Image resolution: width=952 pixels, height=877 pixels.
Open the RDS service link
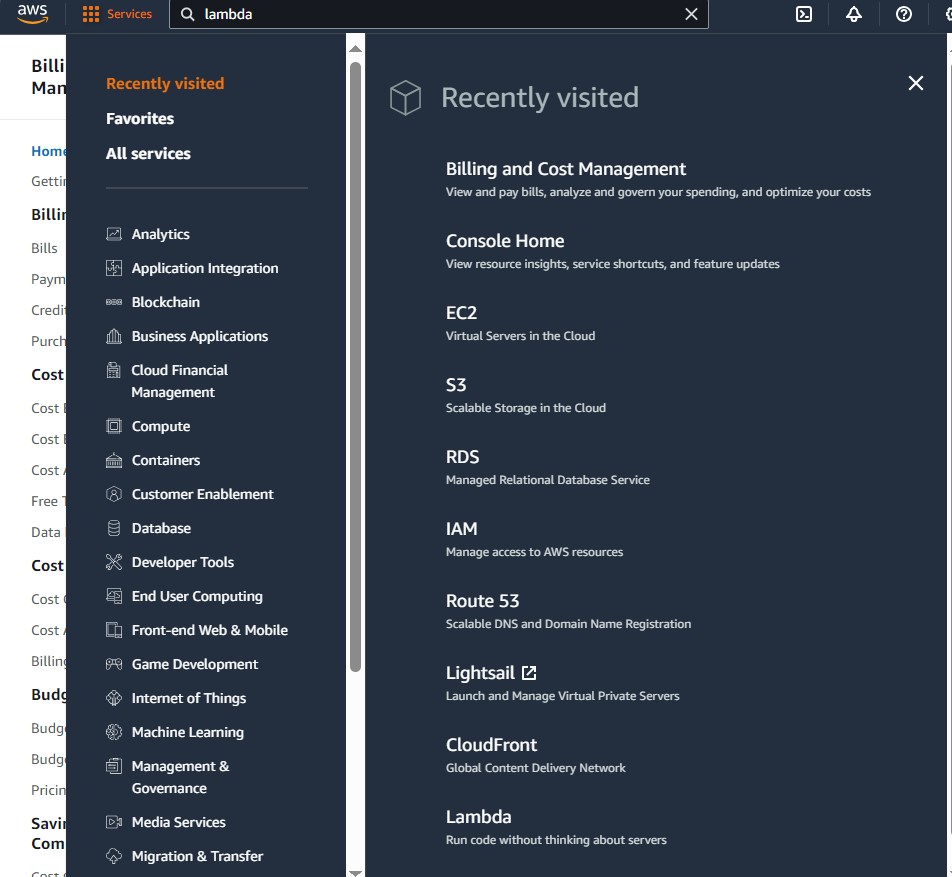click(462, 457)
